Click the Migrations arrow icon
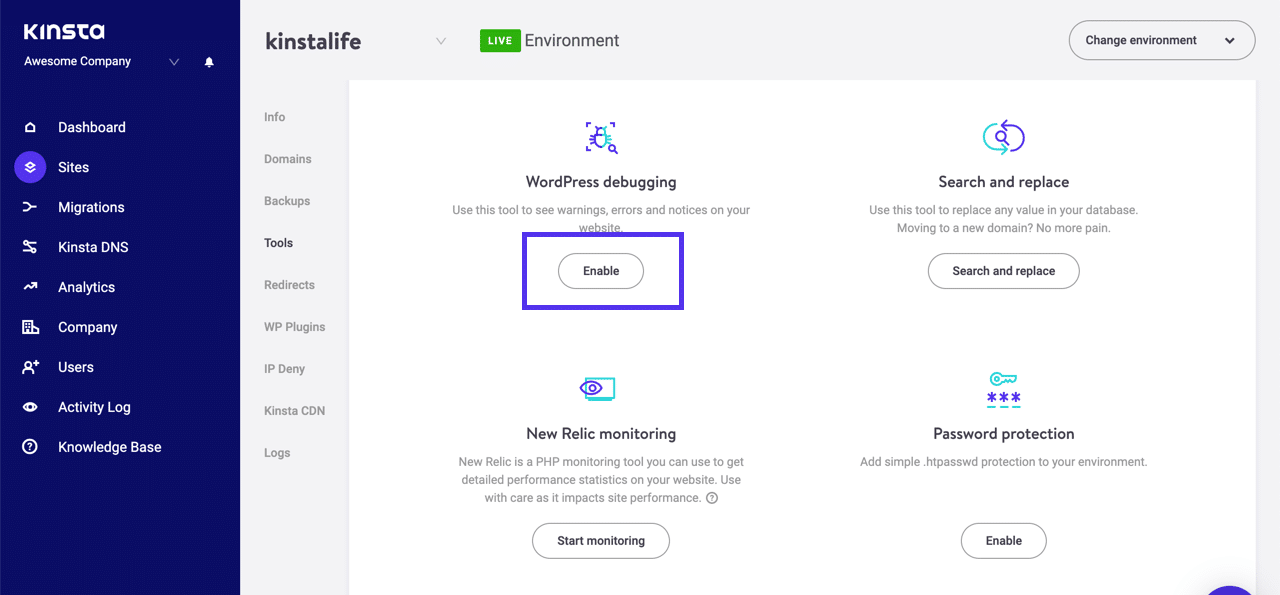1280x595 pixels. 32,207
